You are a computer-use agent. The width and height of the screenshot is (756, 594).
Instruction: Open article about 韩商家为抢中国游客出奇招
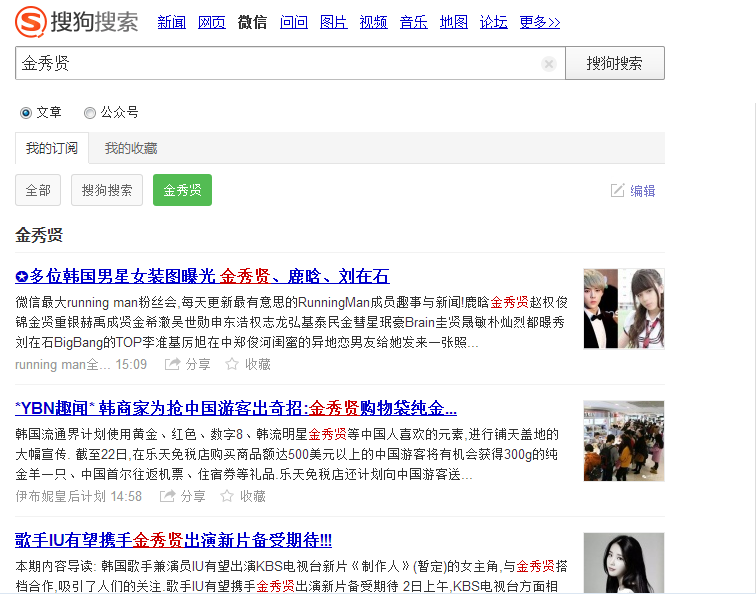(236, 408)
